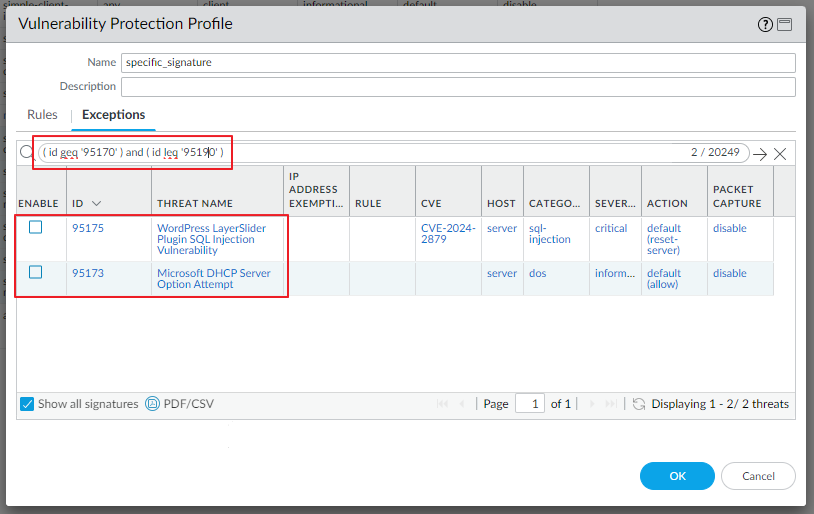Enable exception for threat 95175
The height and width of the screenshot is (514, 814).
coord(35,227)
